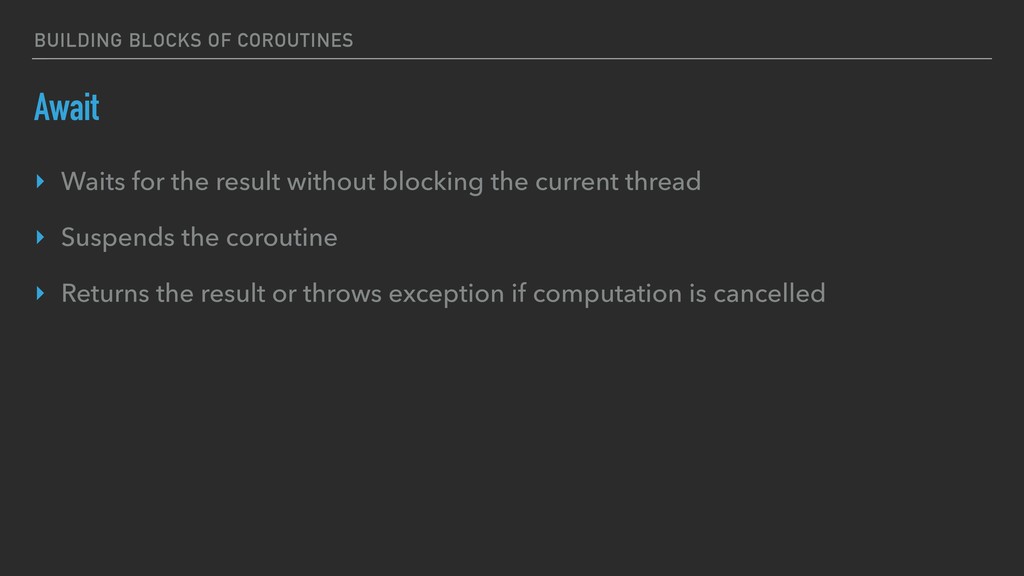Click the word 'cancelled' ending third bullet
Screen dimensions: 1024x576
click(x=769, y=293)
